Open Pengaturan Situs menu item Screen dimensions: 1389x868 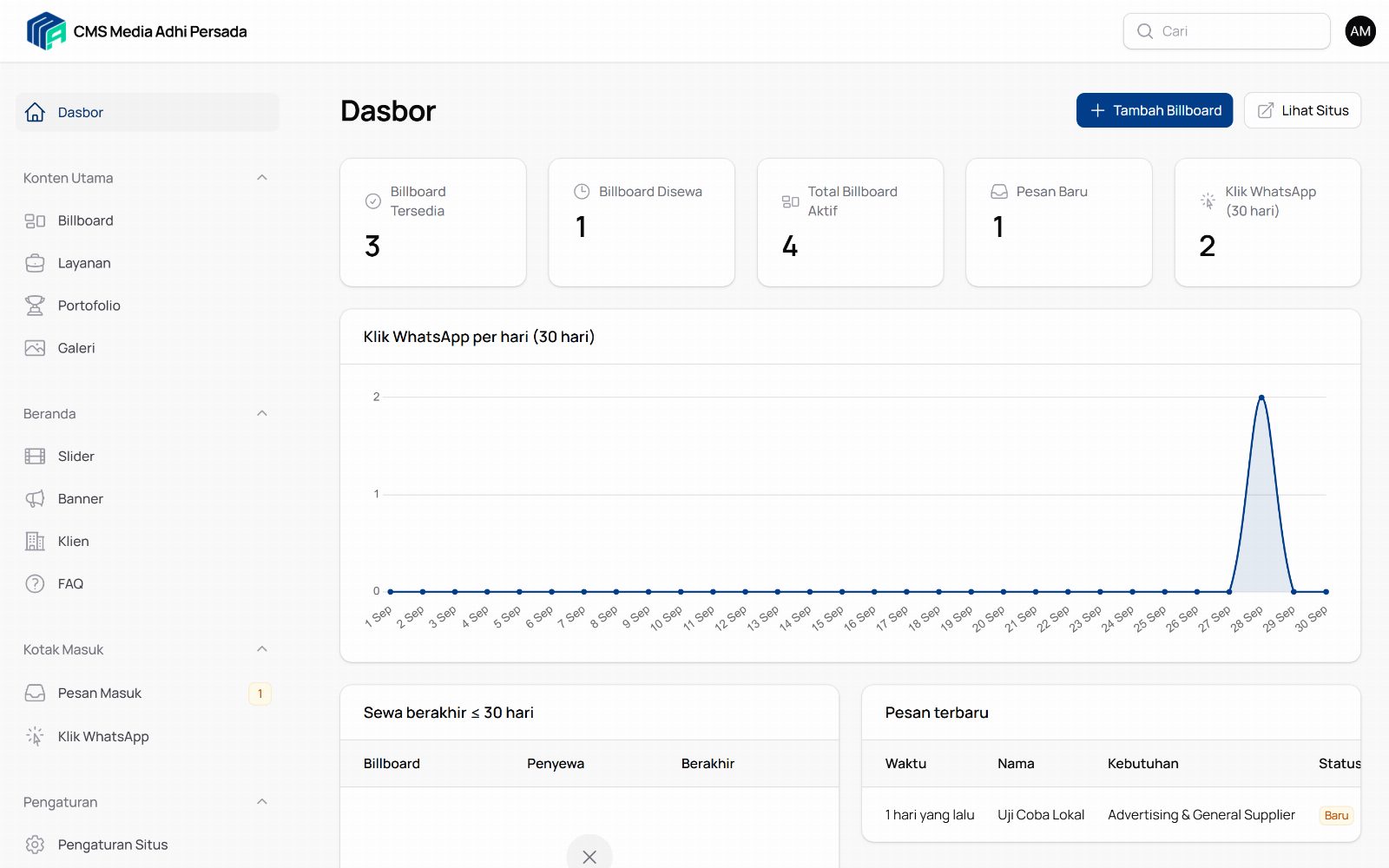[x=148, y=845]
